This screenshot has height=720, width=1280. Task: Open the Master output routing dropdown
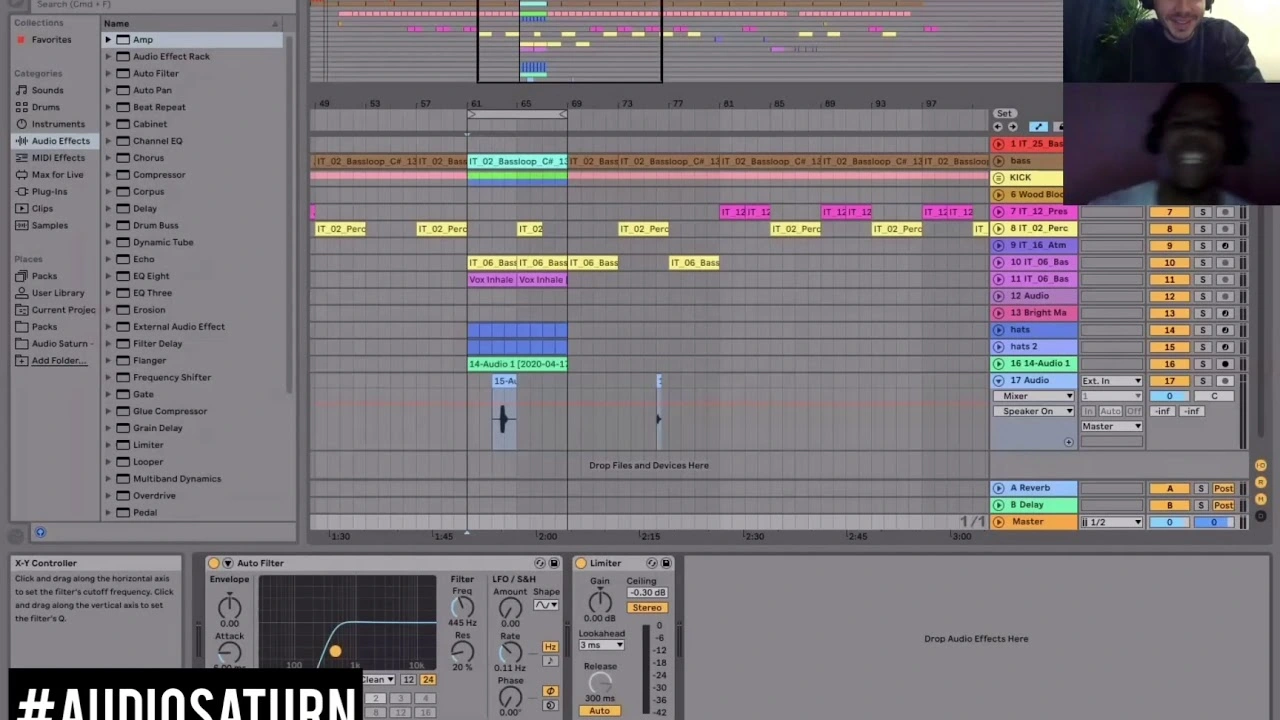coord(1111,426)
